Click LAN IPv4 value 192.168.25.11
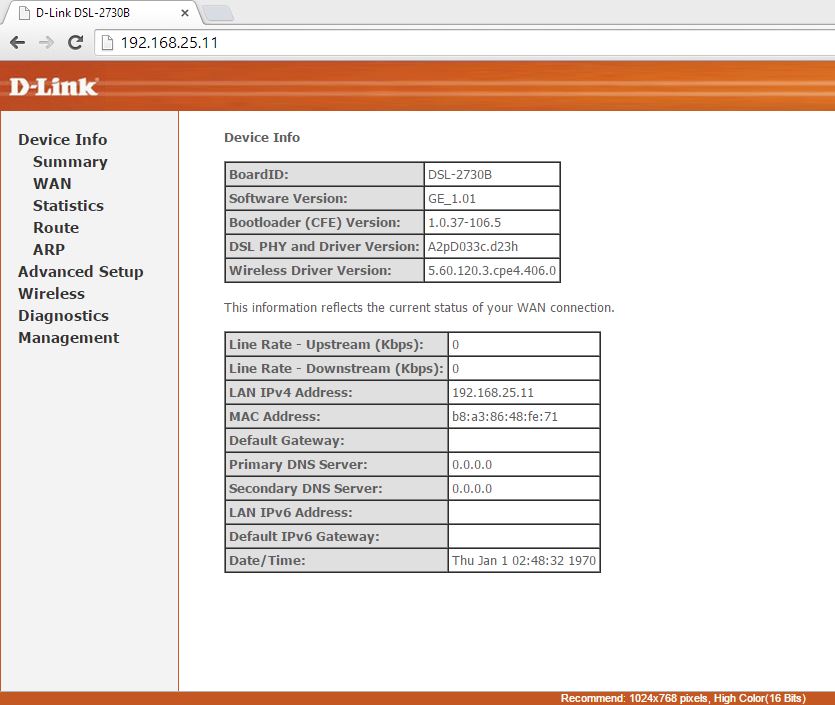Screen dimensions: 835x705 (493, 392)
